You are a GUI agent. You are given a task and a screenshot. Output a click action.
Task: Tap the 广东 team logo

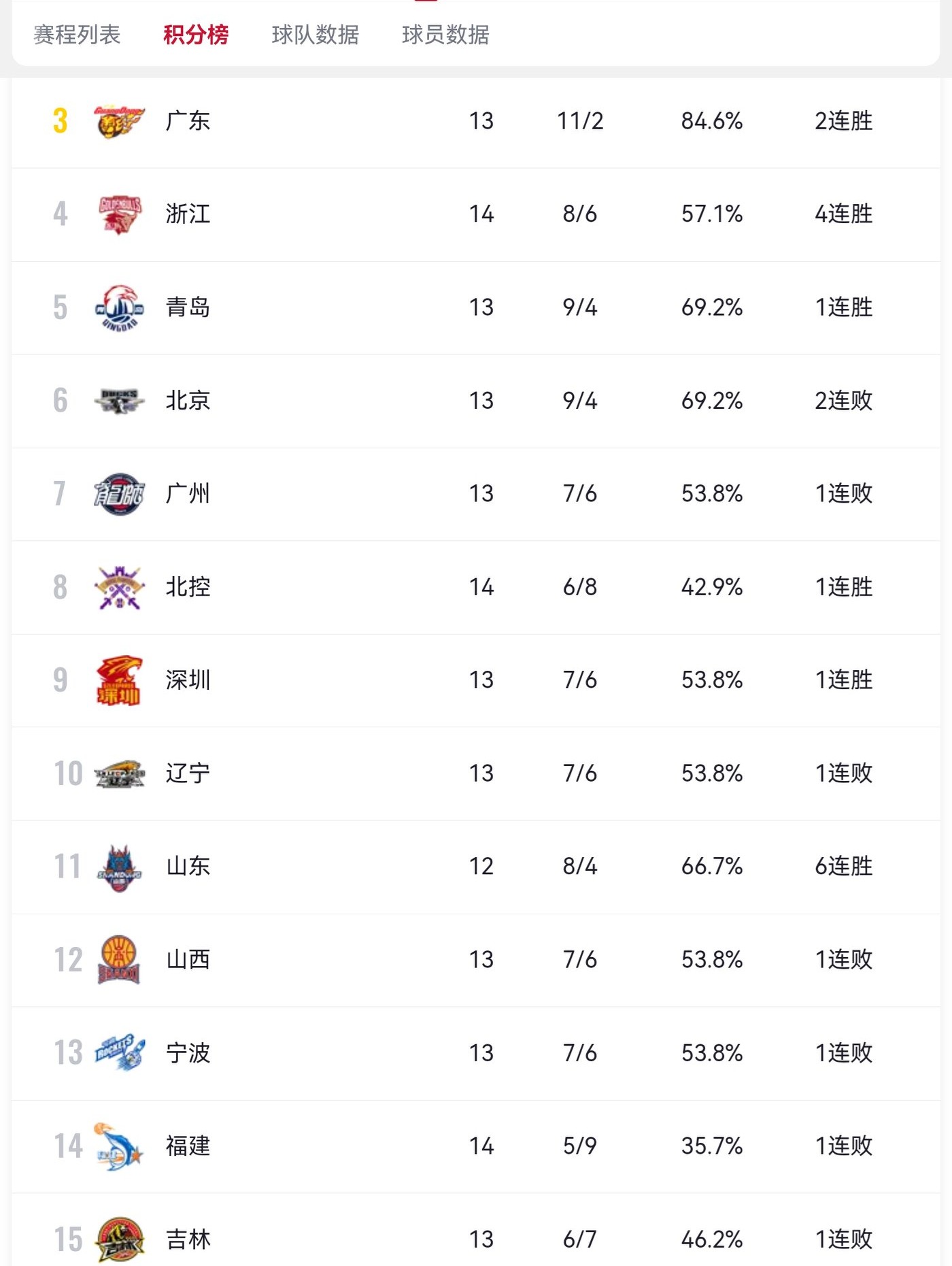(119, 121)
